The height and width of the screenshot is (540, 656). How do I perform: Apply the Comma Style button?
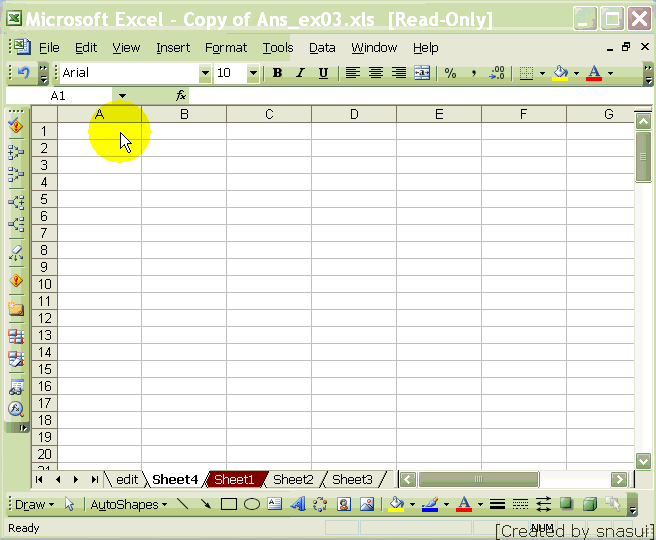pyautogui.click(x=473, y=73)
